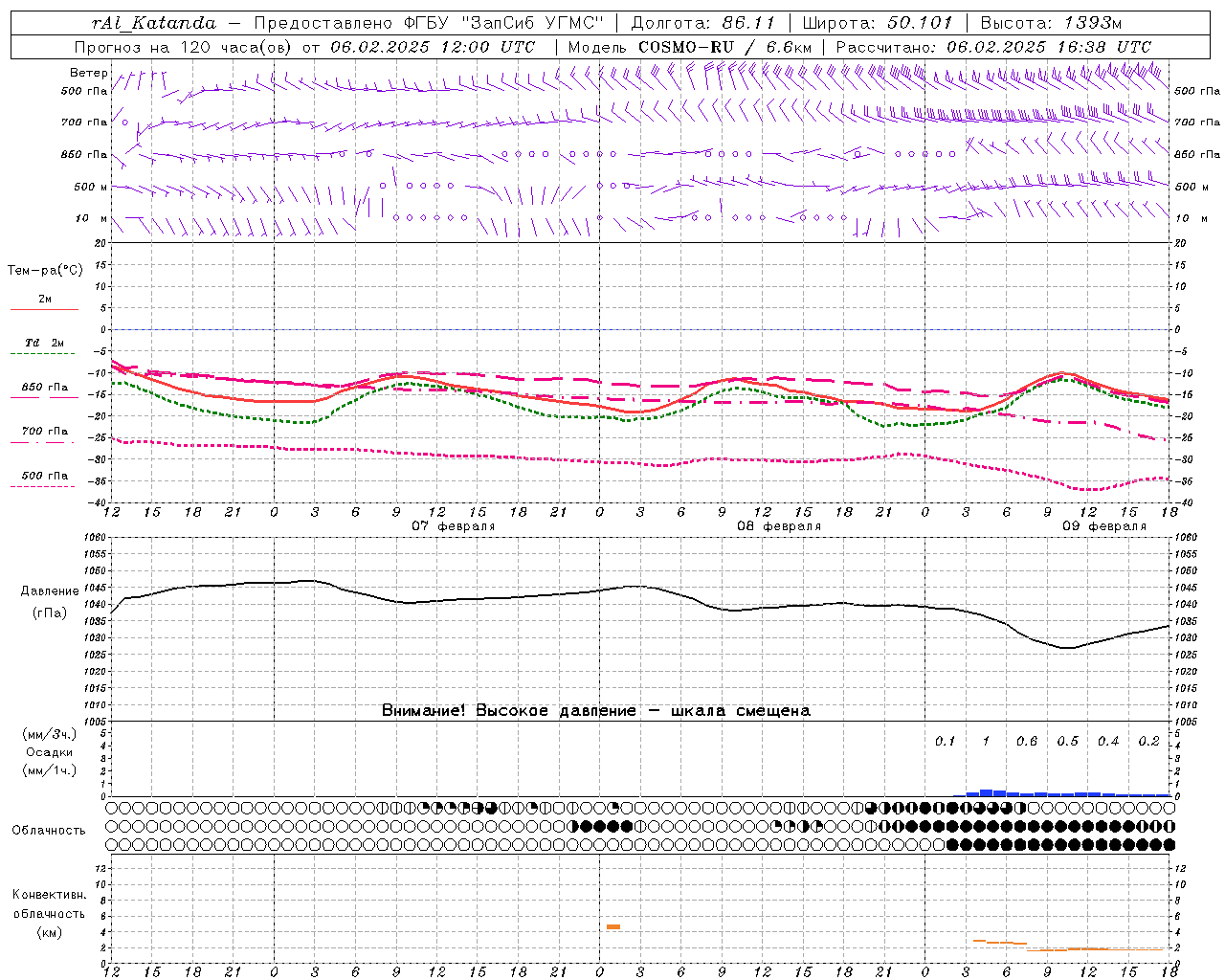This screenshot has width=1225, height=980.
Task: Click the Тем-ра(°C) temperature panel label
Action: [x=45, y=271]
